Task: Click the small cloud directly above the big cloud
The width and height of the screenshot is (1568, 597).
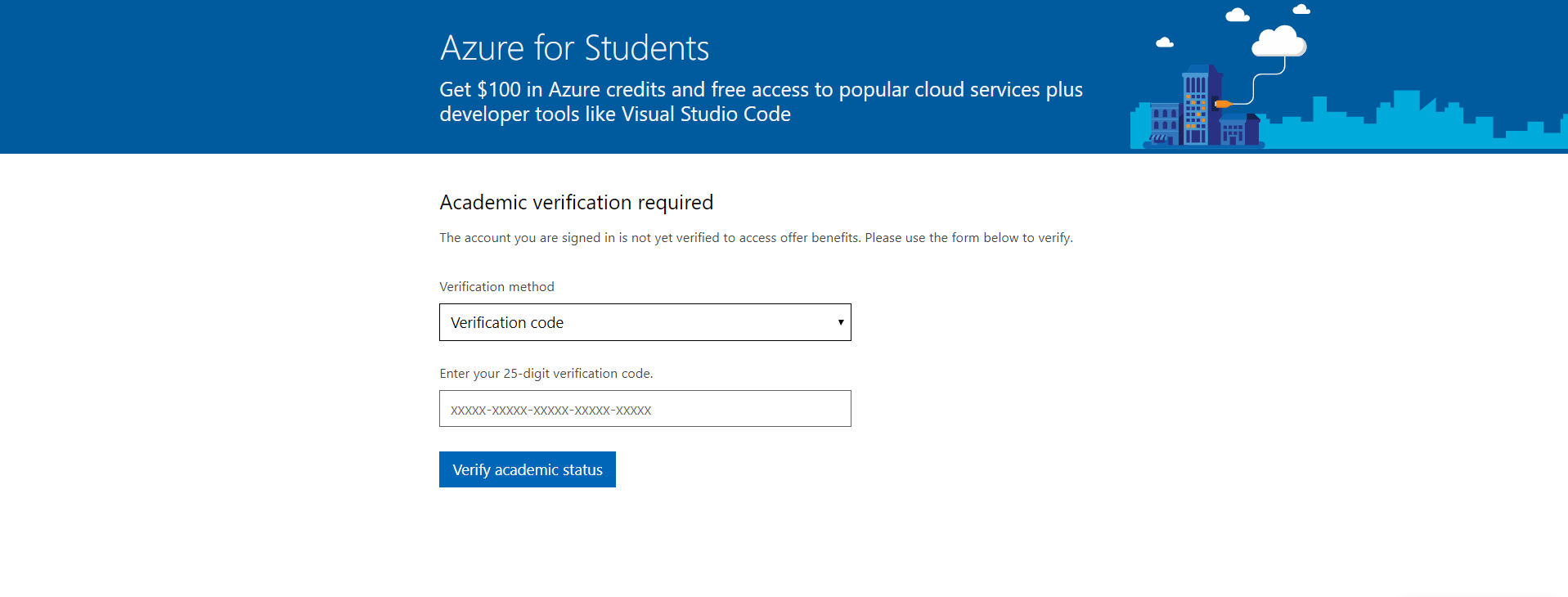Action: [x=1238, y=16]
